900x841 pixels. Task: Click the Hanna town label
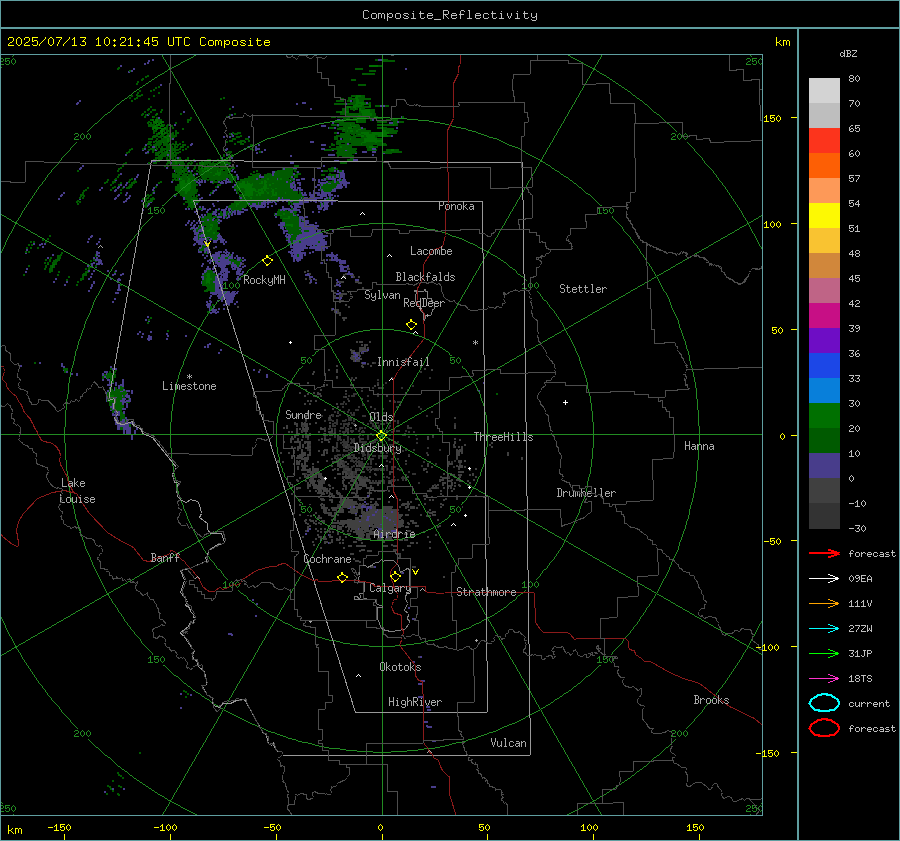pyautogui.click(x=699, y=446)
